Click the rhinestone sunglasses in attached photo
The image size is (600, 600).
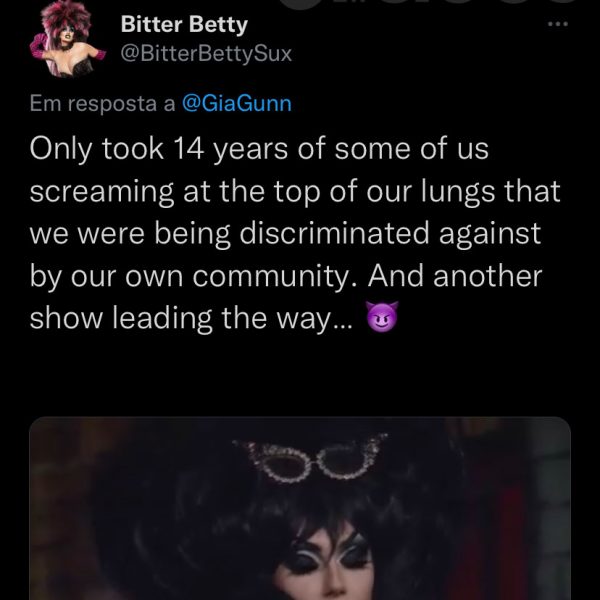point(312,458)
